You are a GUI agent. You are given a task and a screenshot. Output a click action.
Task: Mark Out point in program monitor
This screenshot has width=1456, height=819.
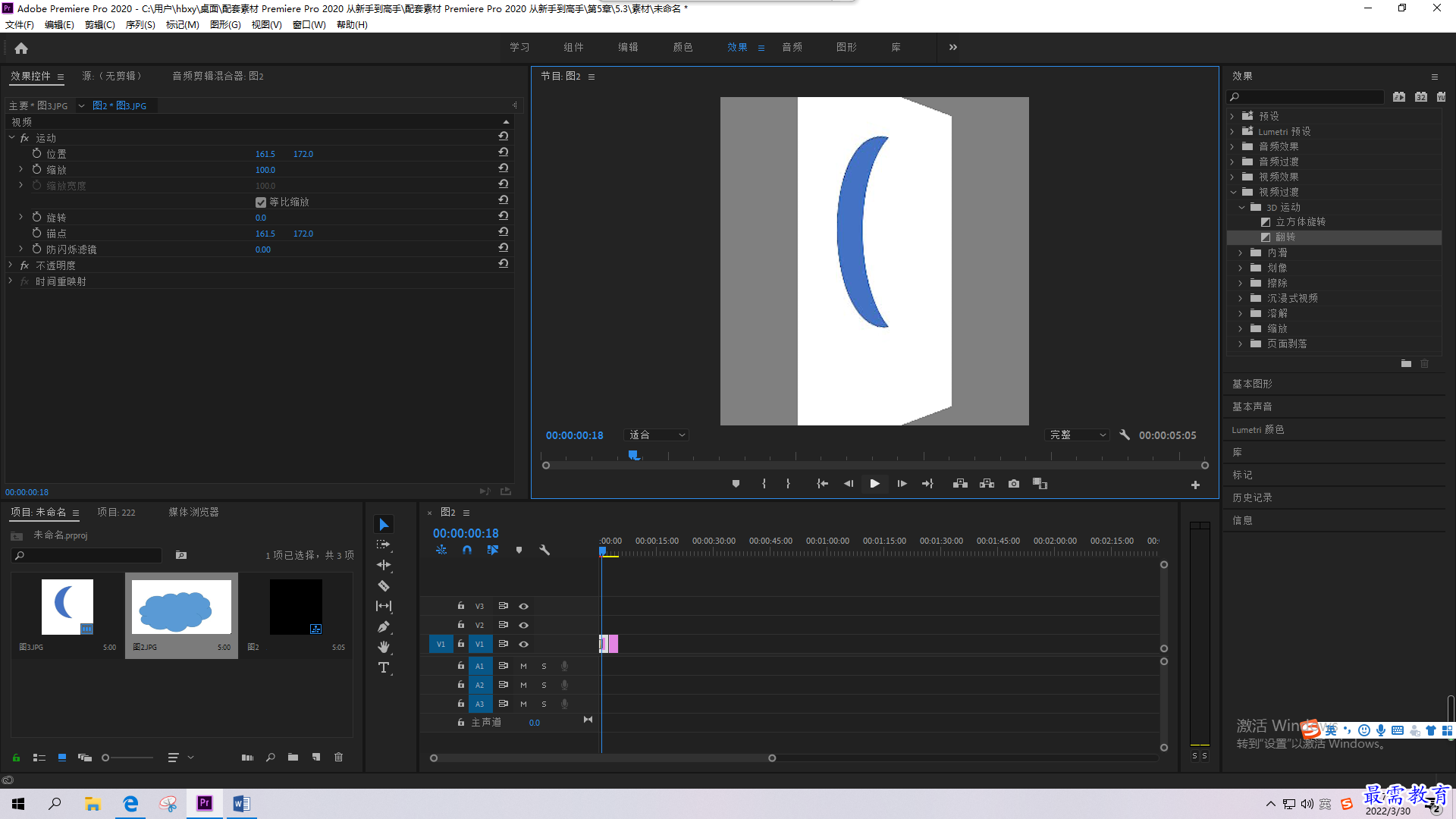pos(789,484)
